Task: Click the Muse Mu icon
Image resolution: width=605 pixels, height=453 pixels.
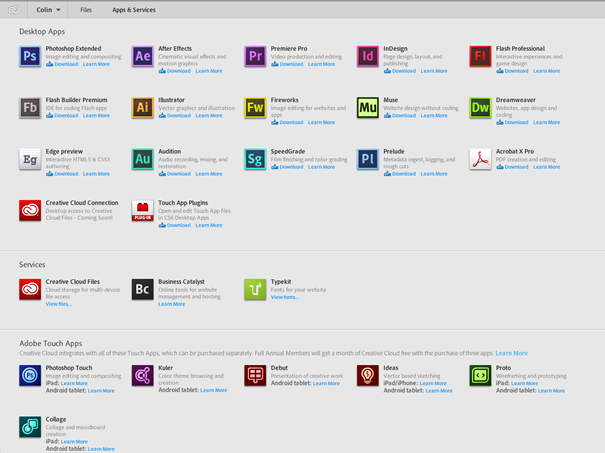Action: click(x=368, y=108)
